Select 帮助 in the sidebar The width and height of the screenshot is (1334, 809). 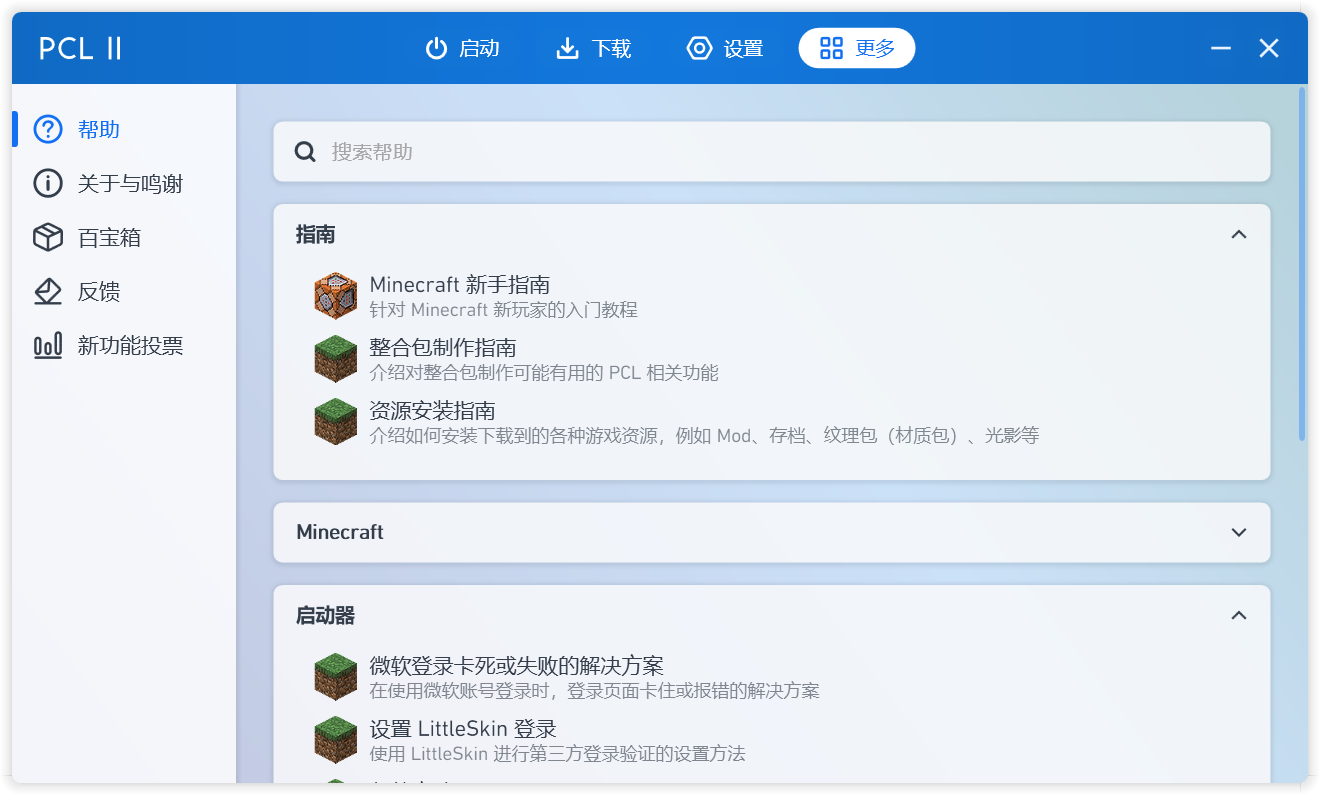124,129
